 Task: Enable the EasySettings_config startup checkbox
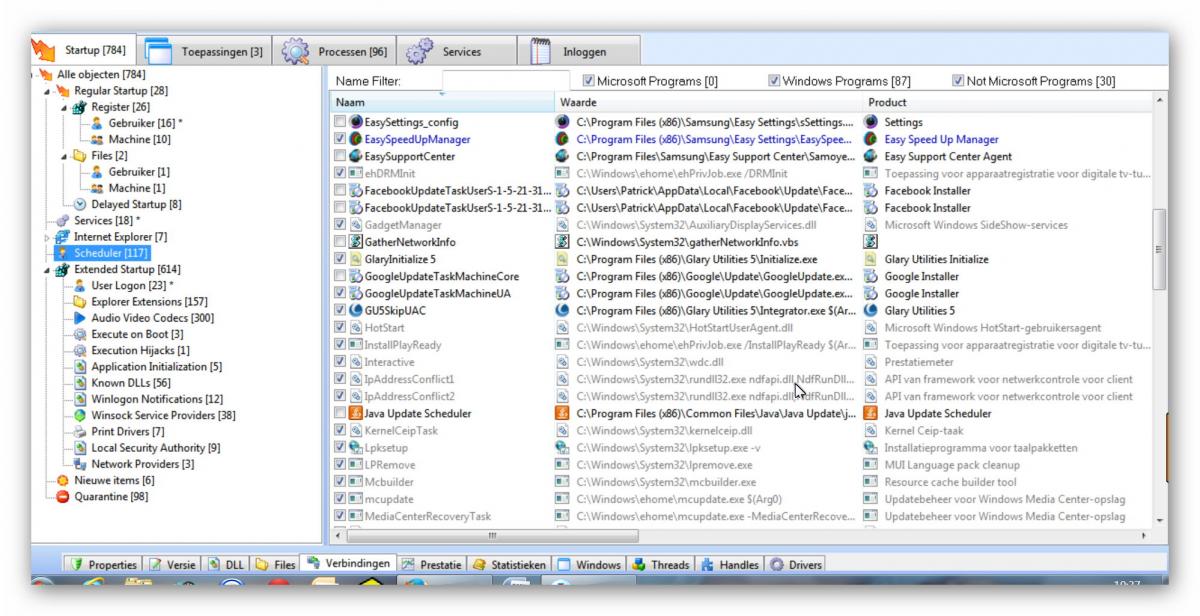340,122
